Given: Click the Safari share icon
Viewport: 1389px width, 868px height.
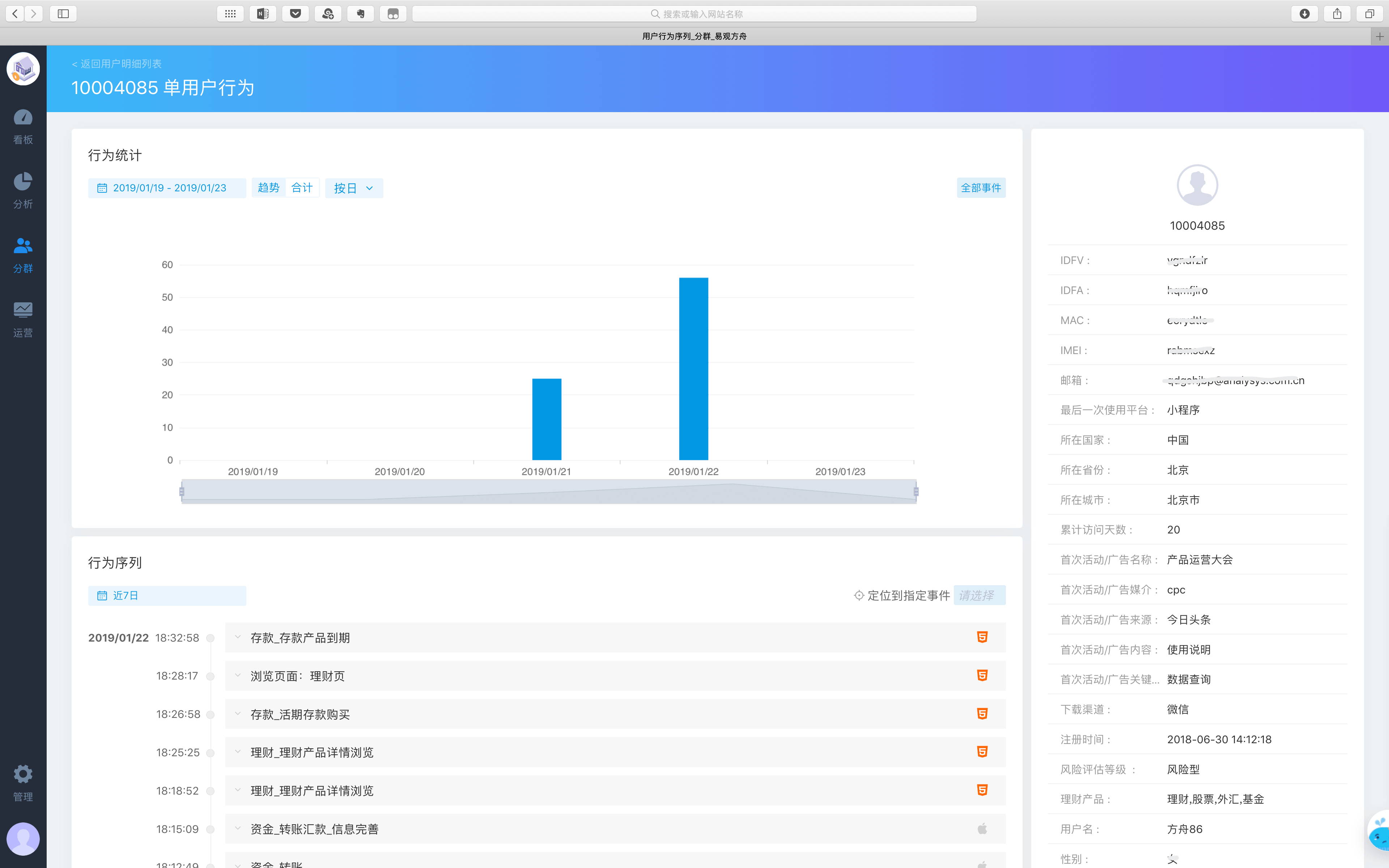Looking at the screenshot, I should tap(1337, 14).
